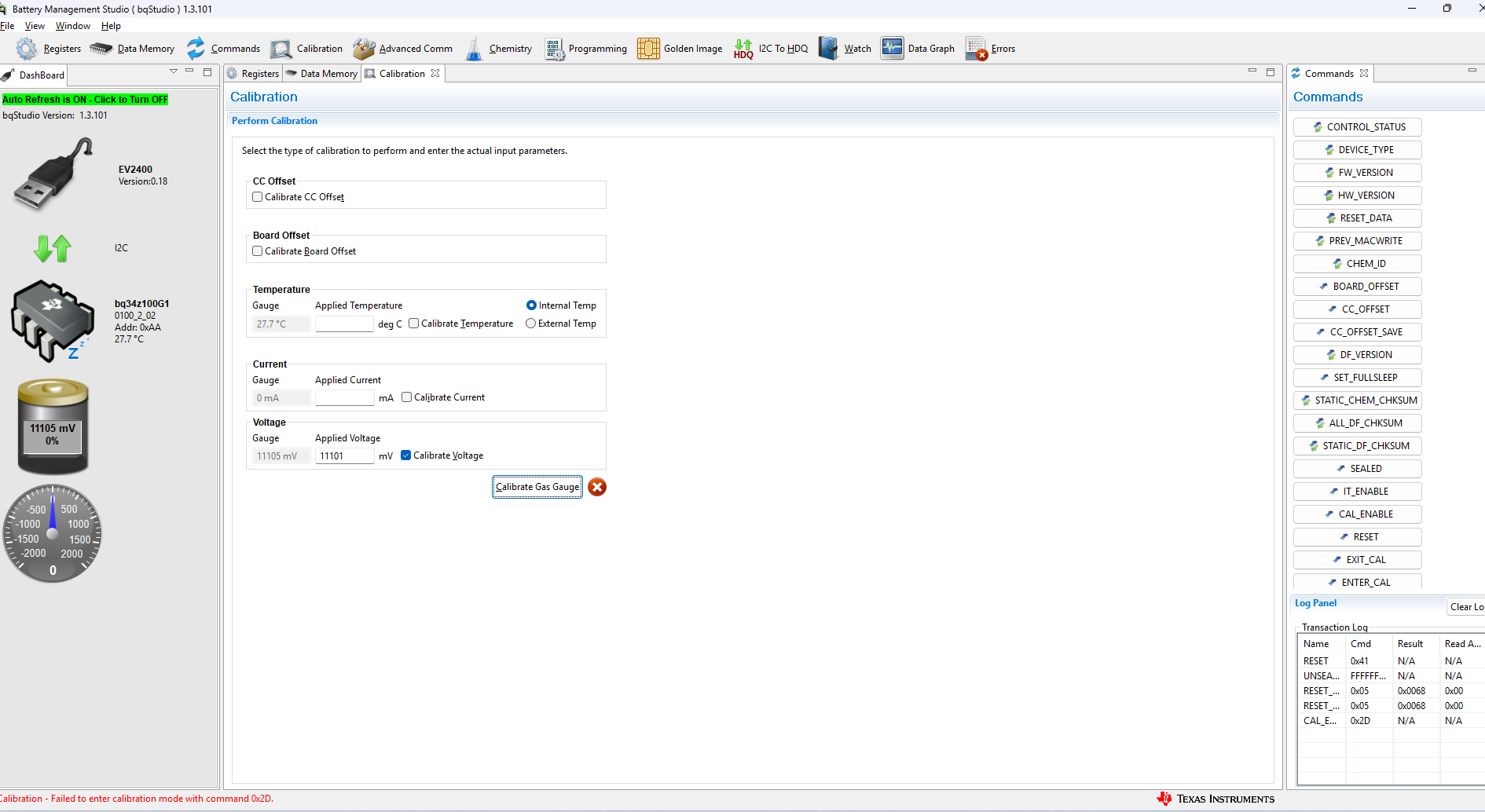
Task: Uncheck Calibrate Voltage checkbox
Action: [x=405, y=455]
